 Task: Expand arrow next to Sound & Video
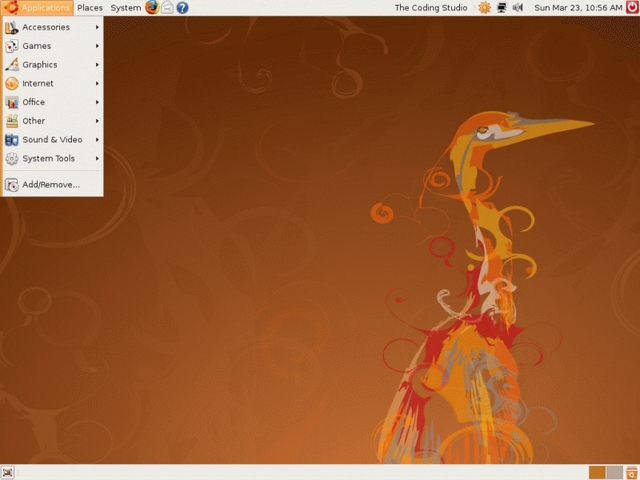97,140
